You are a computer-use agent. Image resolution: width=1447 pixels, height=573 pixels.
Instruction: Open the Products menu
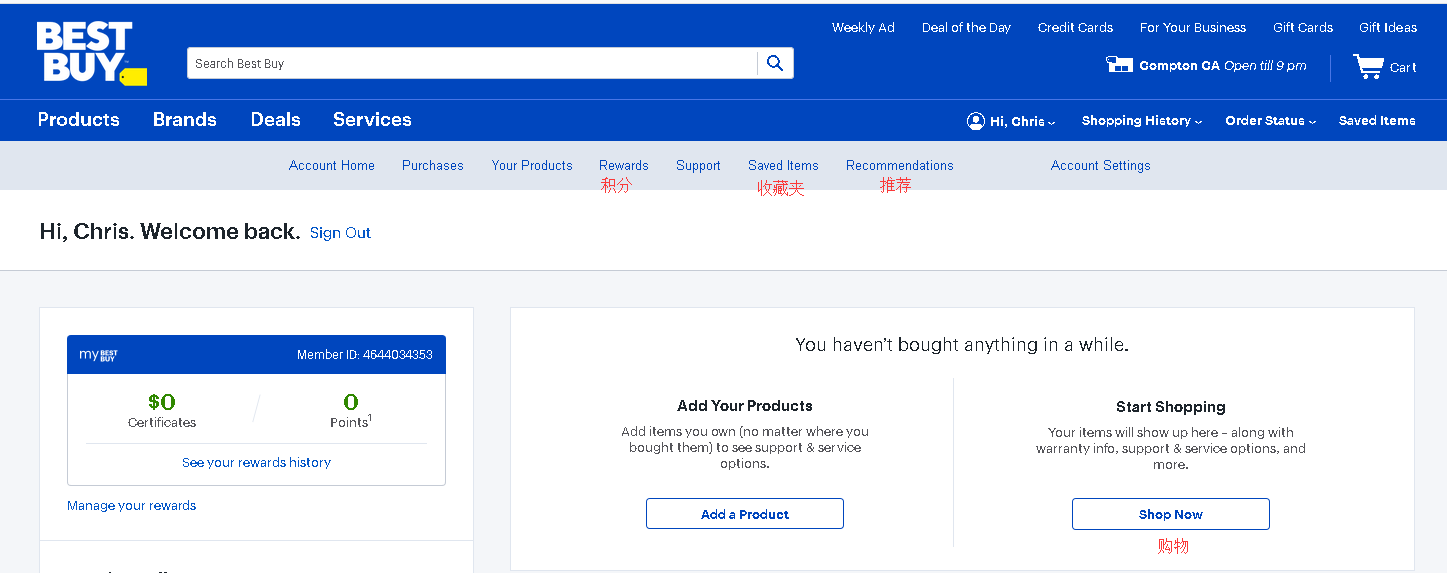pos(78,120)
